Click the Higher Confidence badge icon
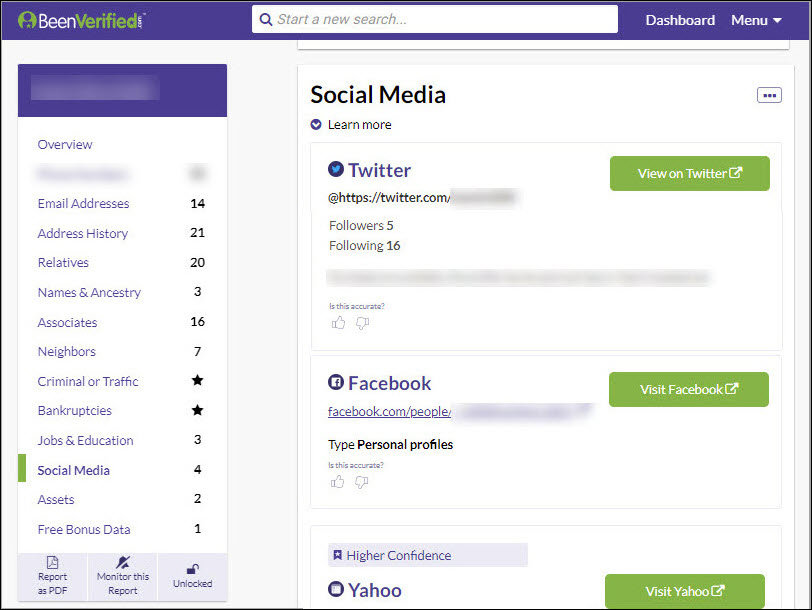This screenshot has height=610, width=812. tap(337, 555)
